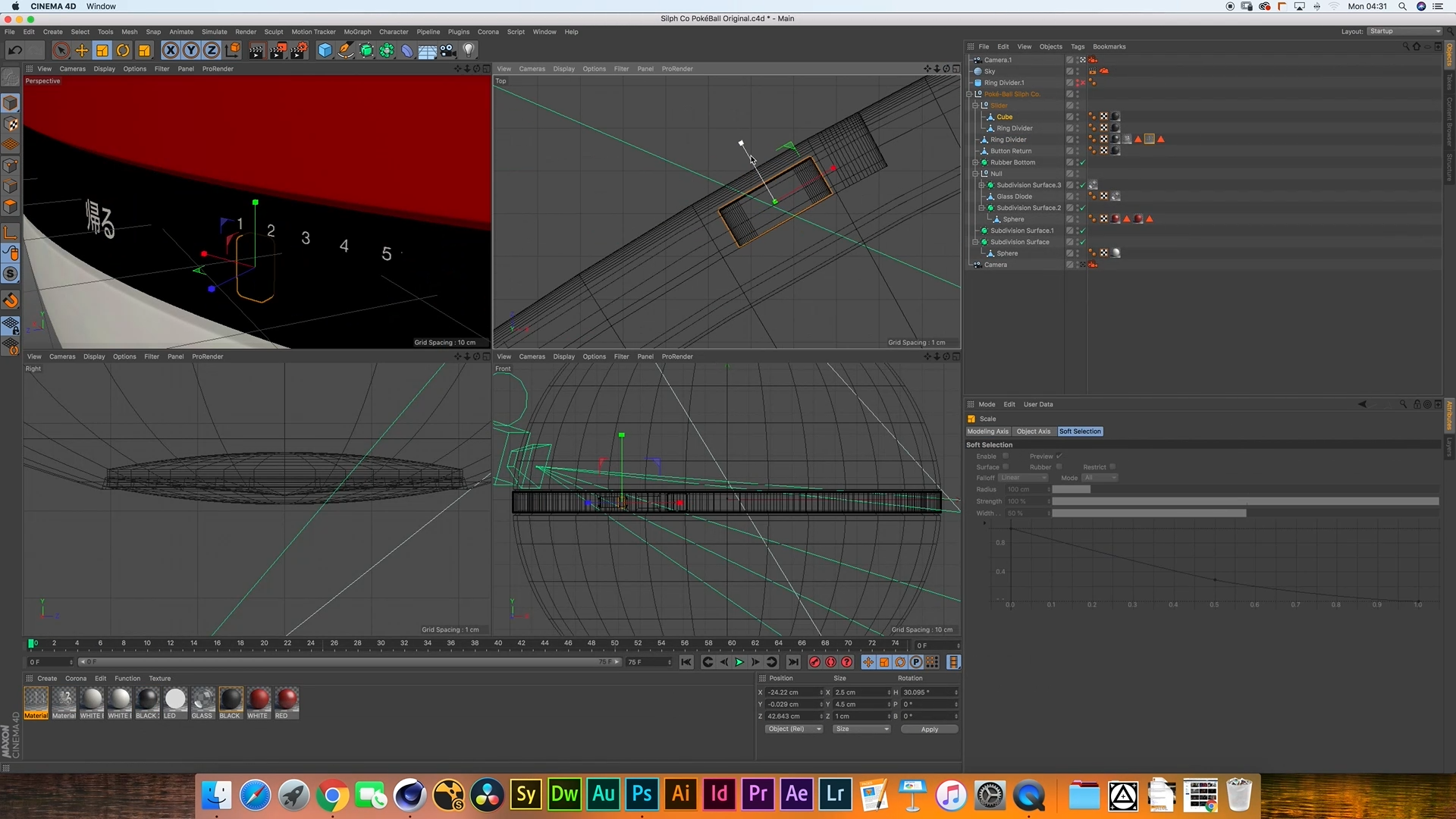
Task: Open the Pen spline tool
Action: (x=346, y=51)
